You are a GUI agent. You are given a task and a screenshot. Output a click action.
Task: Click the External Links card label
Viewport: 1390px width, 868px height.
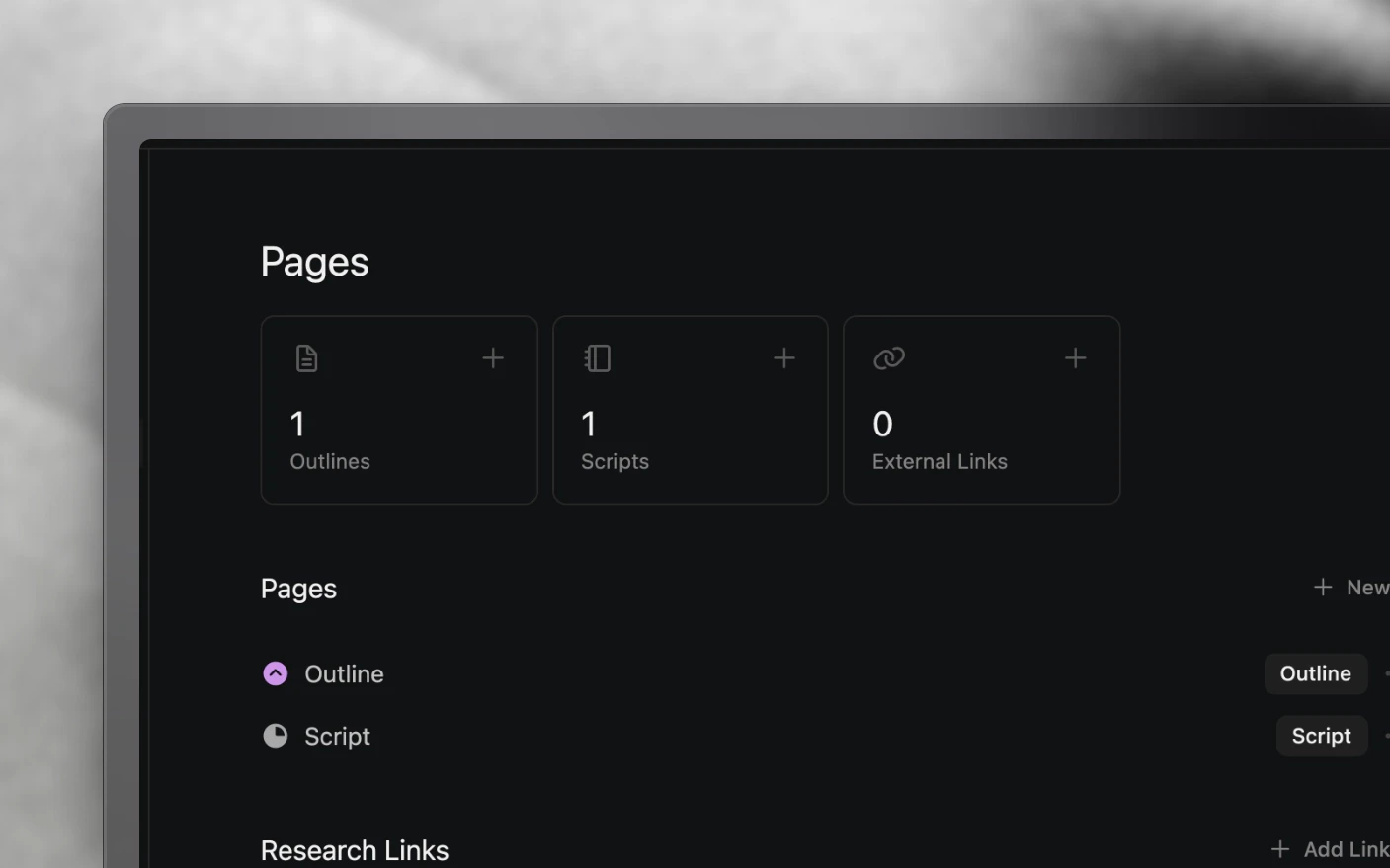click(940, 462)
